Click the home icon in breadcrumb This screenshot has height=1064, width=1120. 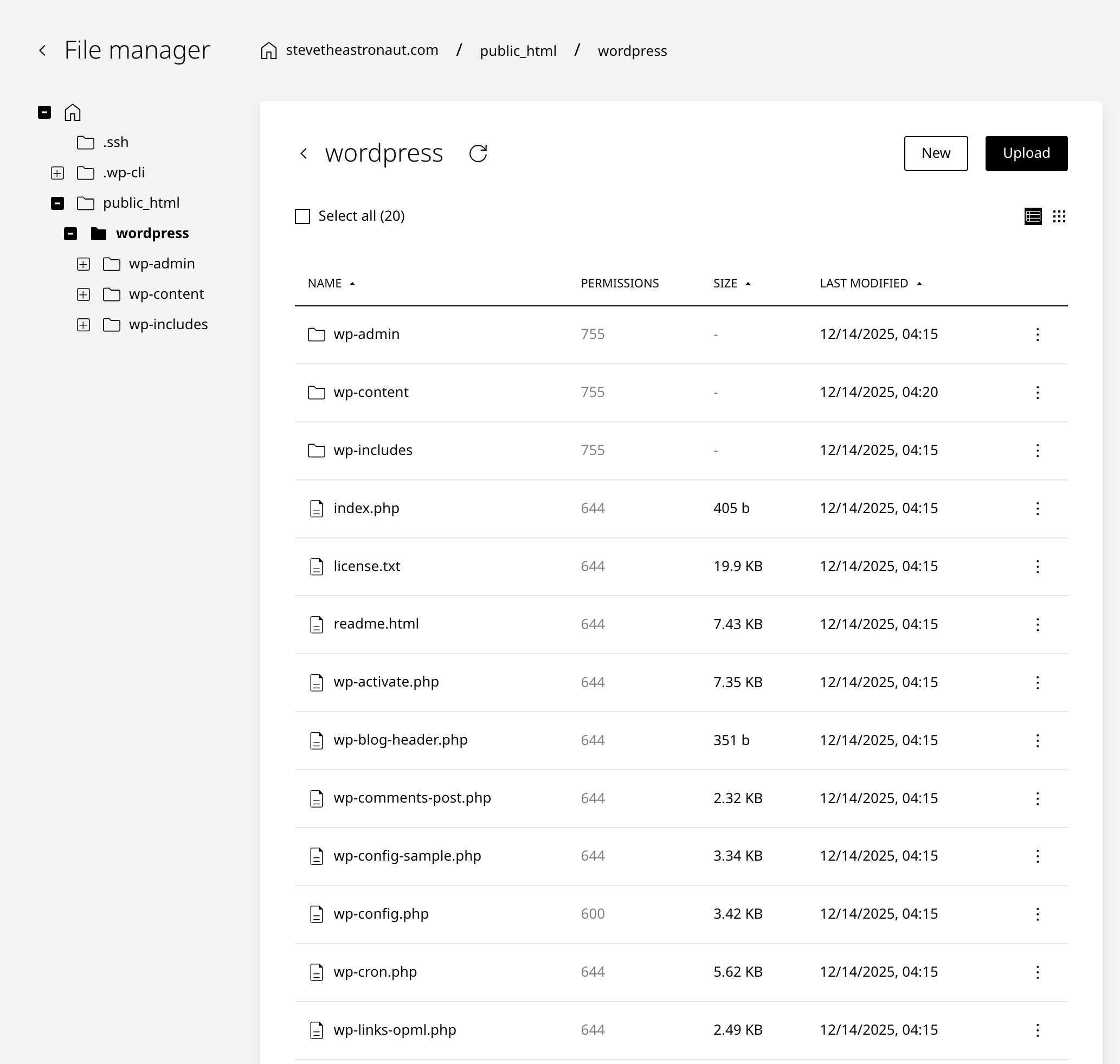pyautogui.click(x=268, y=50)
